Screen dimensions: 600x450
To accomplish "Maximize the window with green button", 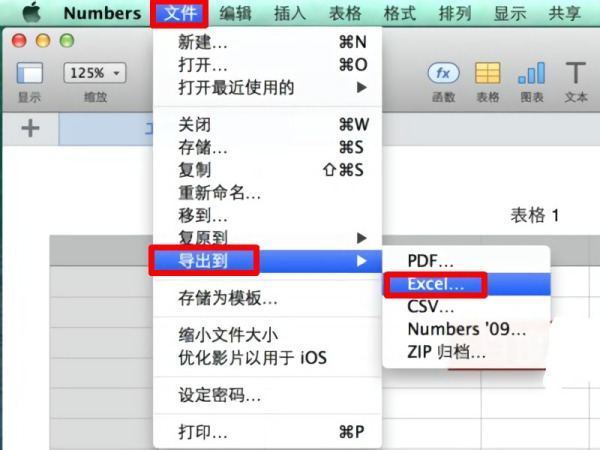I will point(67,41).
